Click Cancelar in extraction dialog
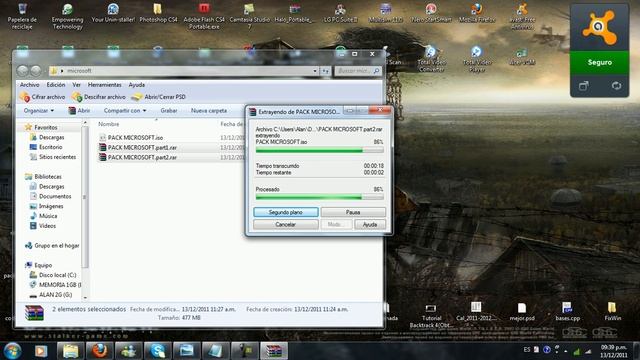The height and width of the screenshot is (360, 640). pyautogui.click(x=286, y=224)
